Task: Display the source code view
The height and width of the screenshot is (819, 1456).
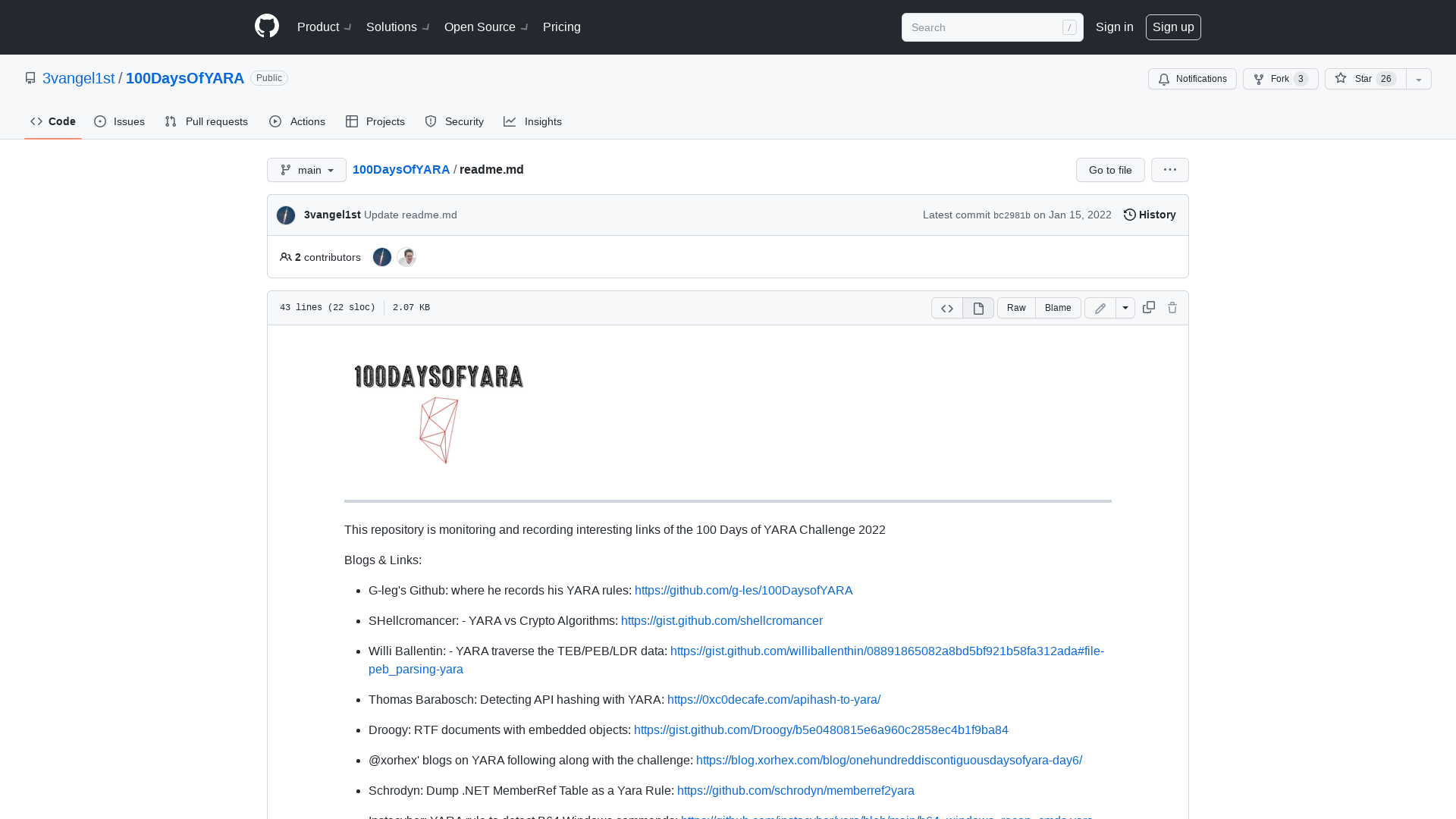Action: coord(947,308)
